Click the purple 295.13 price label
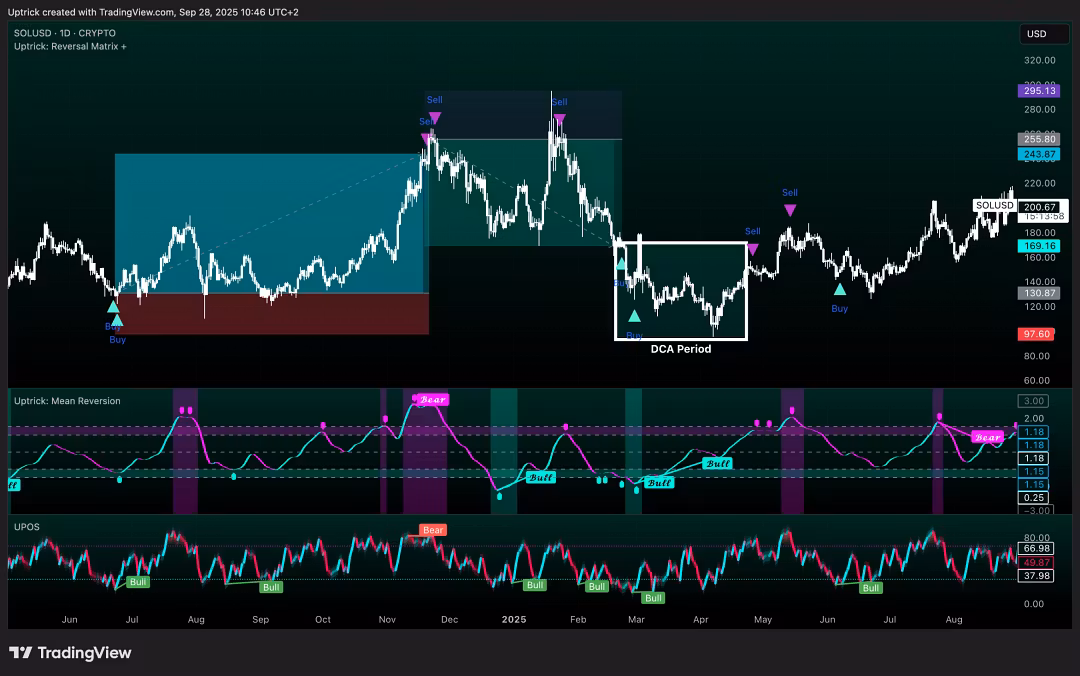Viewport: 1080px width, 676px height. point(1036,91)
